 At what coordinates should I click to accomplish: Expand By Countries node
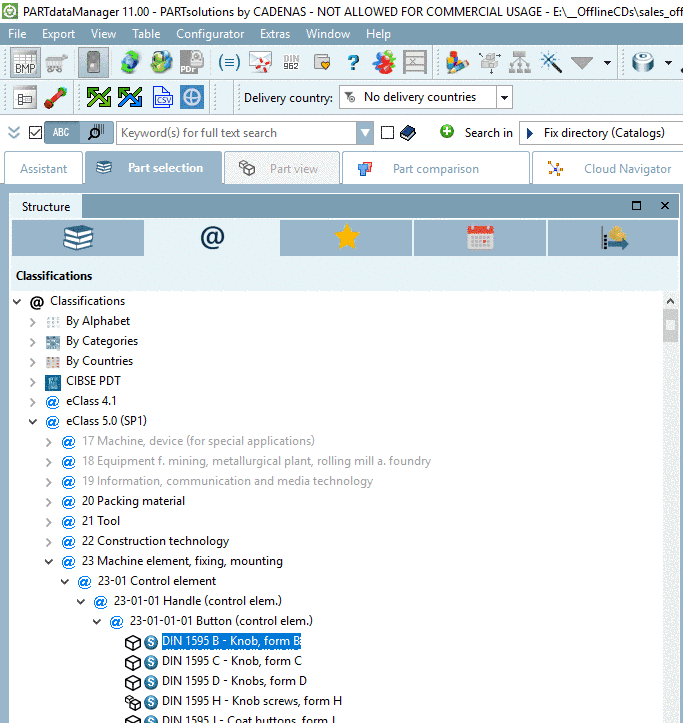[x=32, y=362]
